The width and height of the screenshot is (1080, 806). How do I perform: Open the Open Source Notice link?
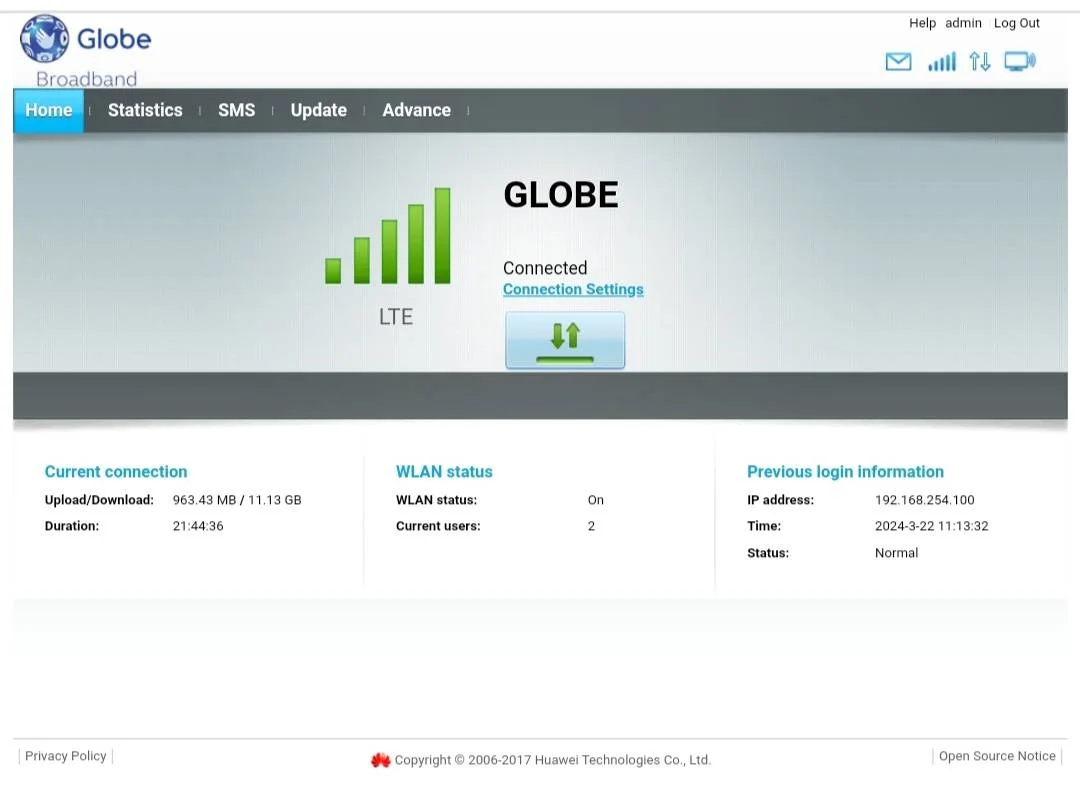click(997, 756)
